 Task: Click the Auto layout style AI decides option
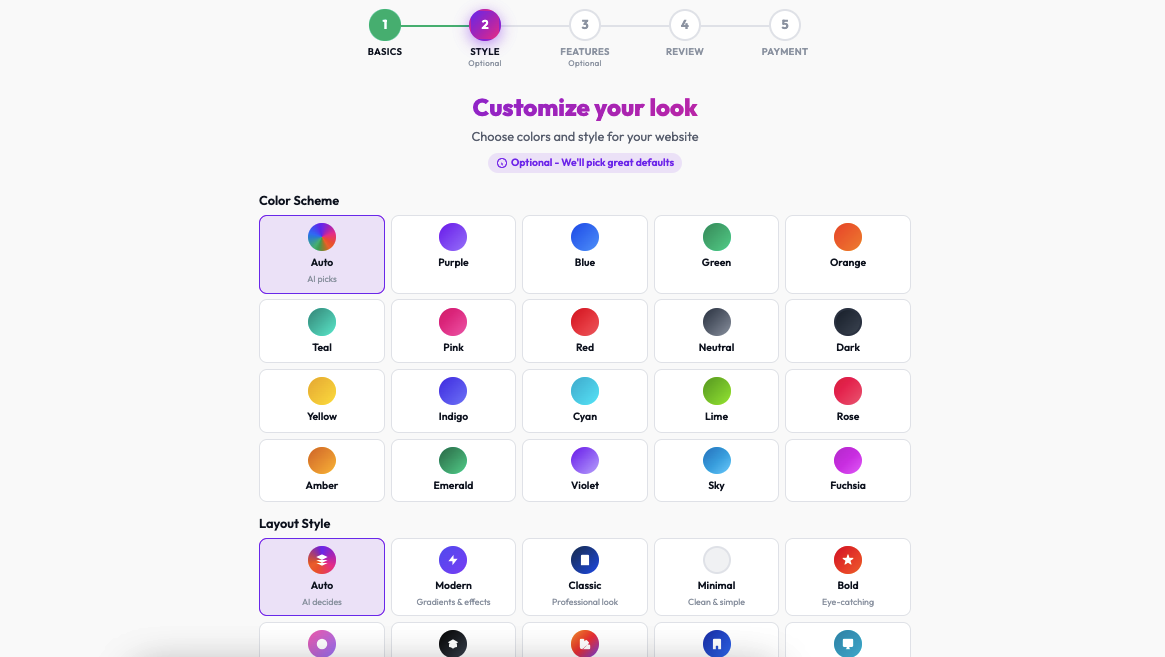(321, 577)
